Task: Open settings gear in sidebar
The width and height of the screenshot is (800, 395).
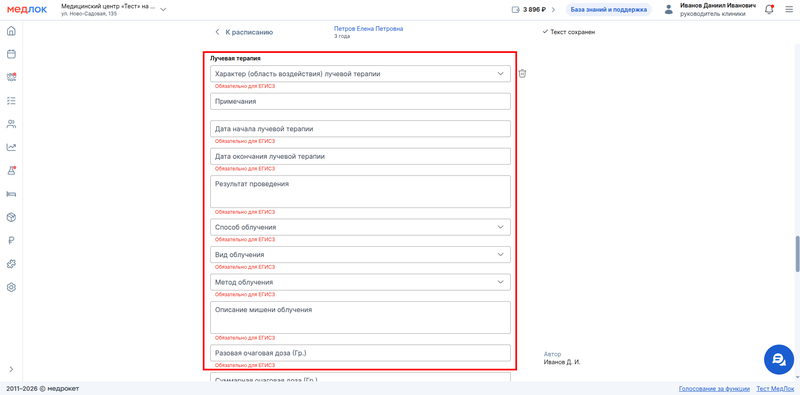Action: [x=11, y=287]
